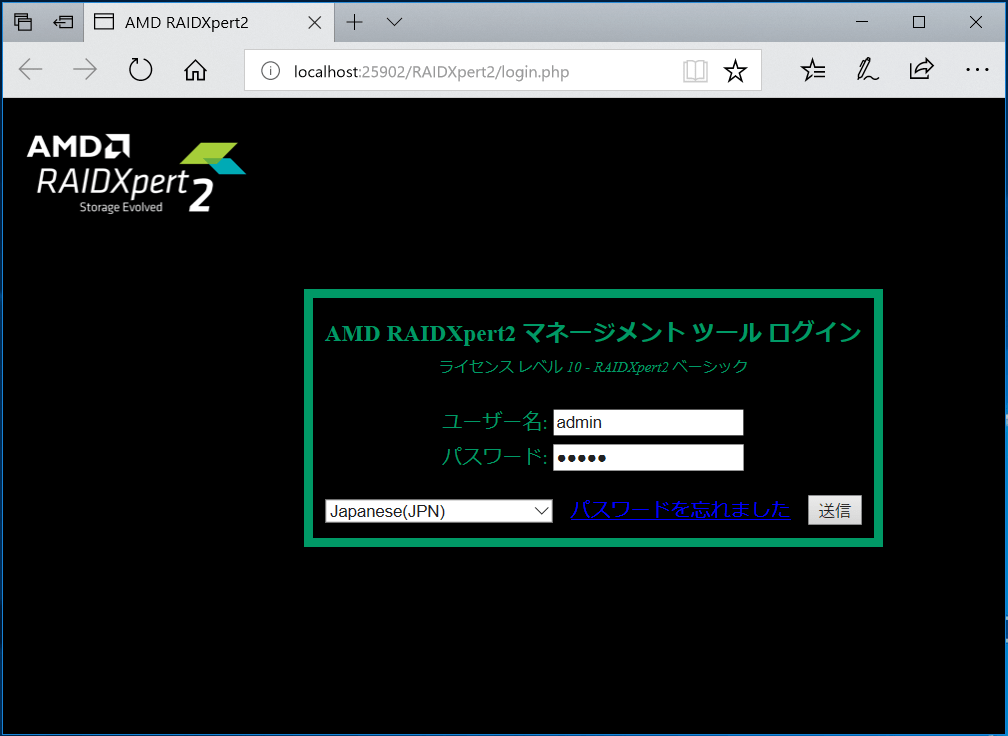Share this page via share icon
1008x736 pixels.
(921, 69)
